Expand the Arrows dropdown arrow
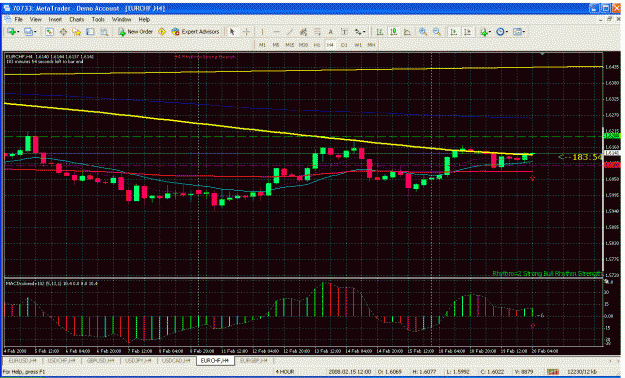The image size is (625, 378). (364, 32)
